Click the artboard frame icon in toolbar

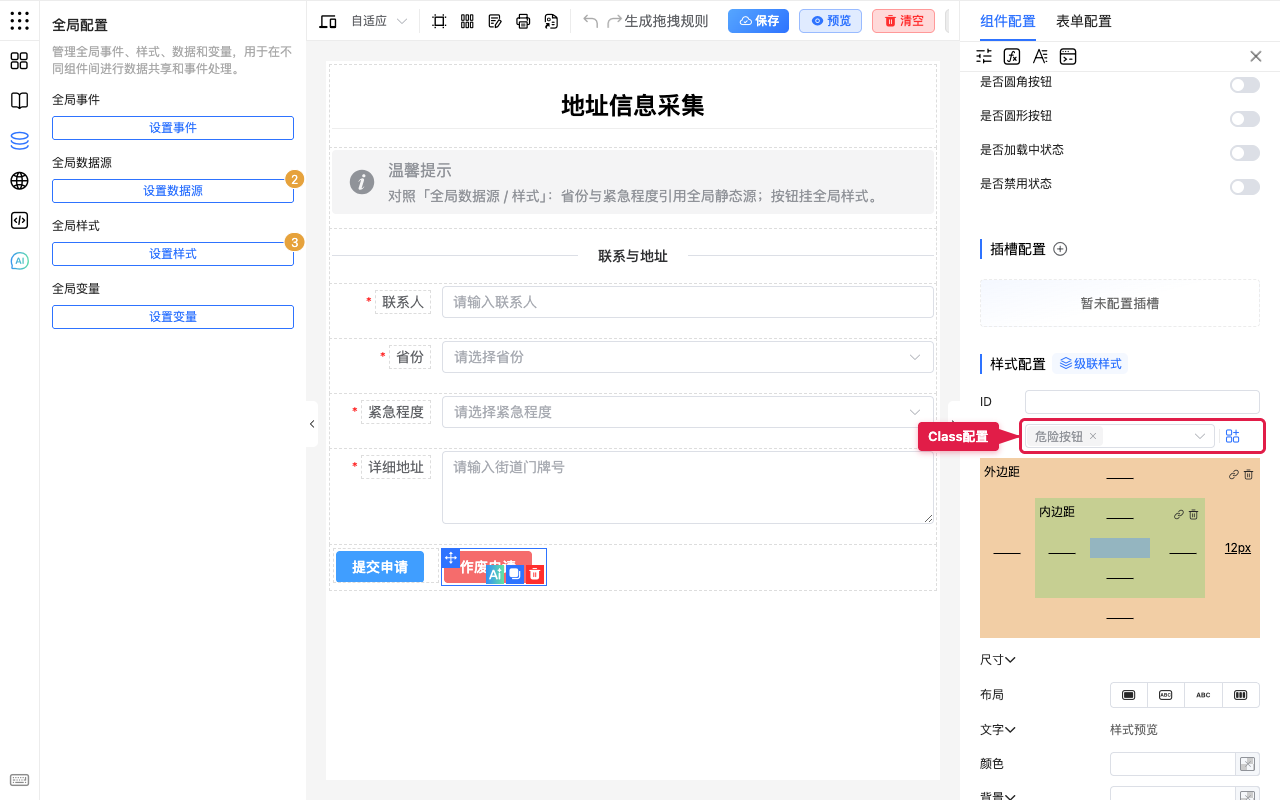tap(439, 21)
